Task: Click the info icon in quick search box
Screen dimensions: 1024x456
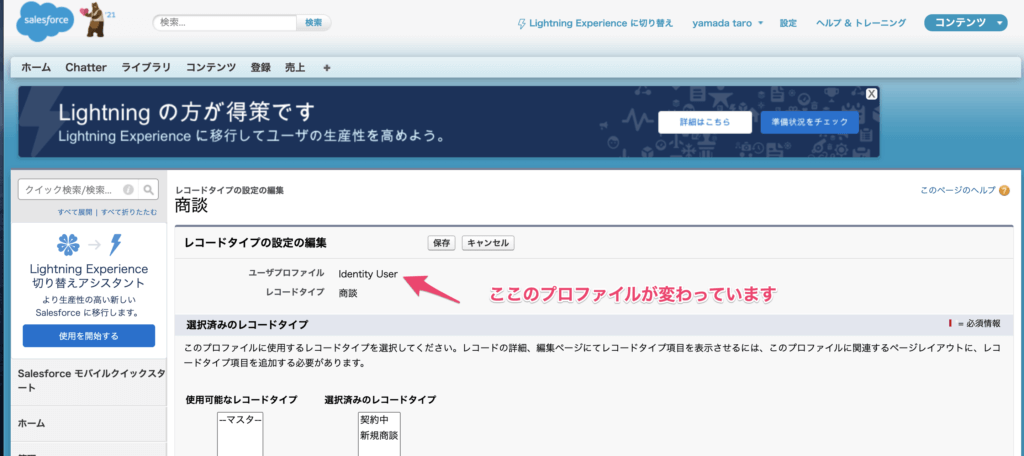Action: tap(128, 189)
